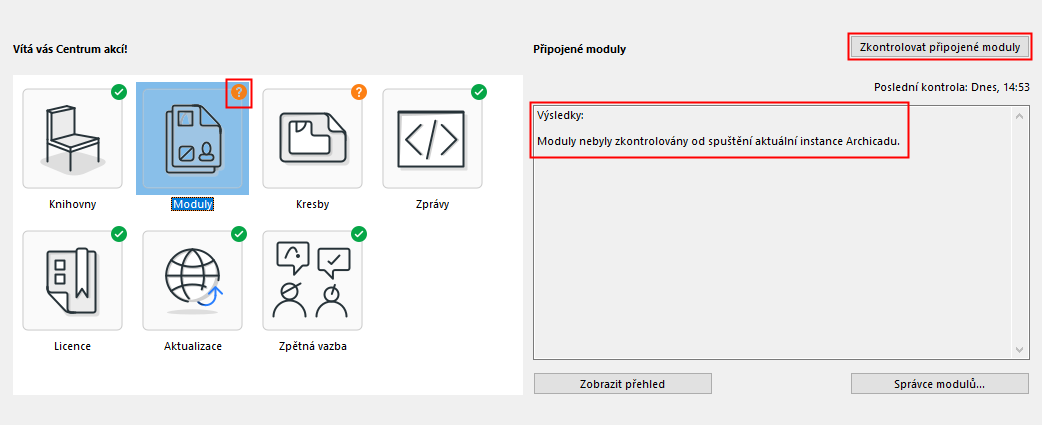Click inside the Výsledky results text area
Viewport: 1042px width, 425px height.
click(770, 250)
